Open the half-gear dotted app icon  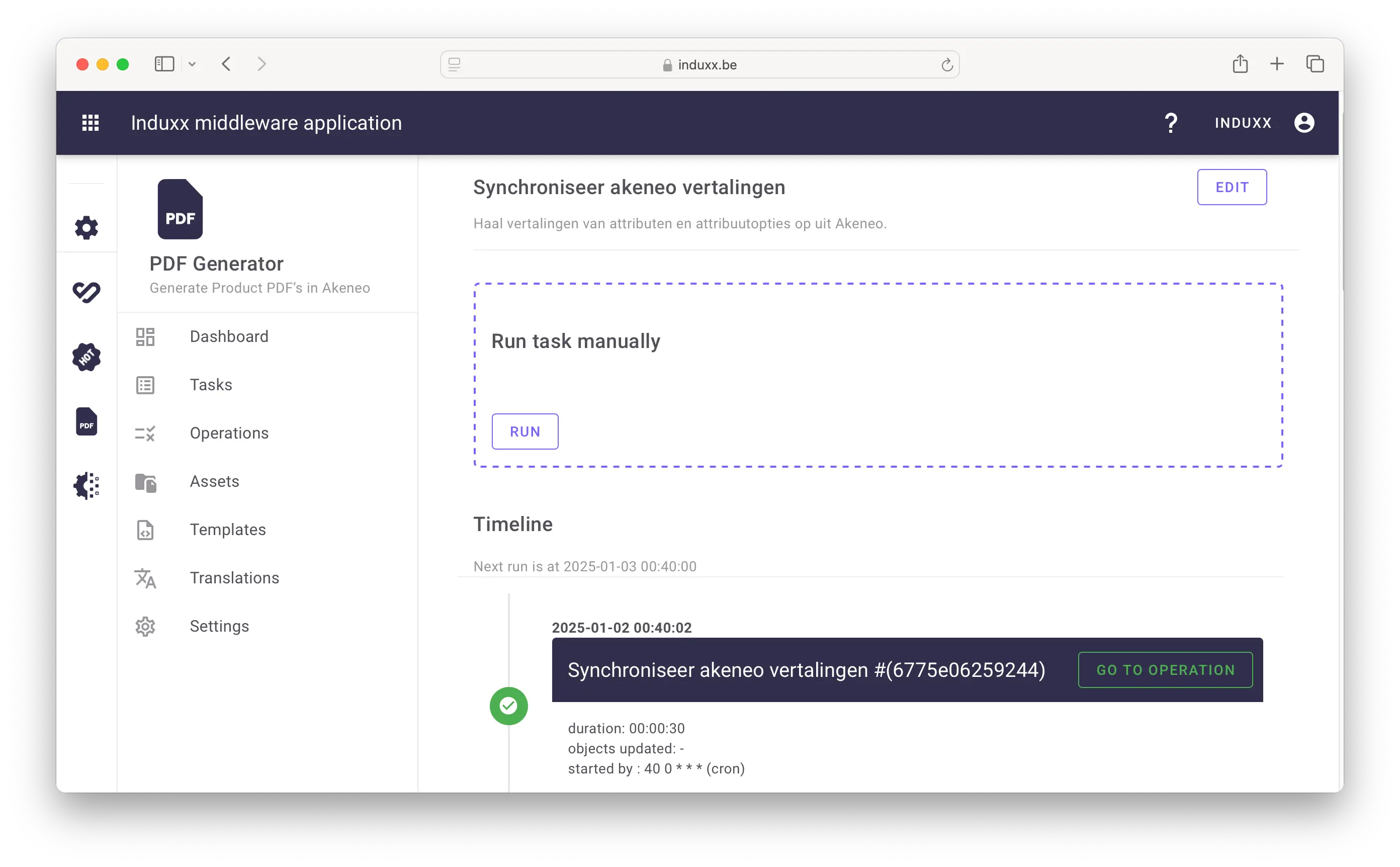86,486
